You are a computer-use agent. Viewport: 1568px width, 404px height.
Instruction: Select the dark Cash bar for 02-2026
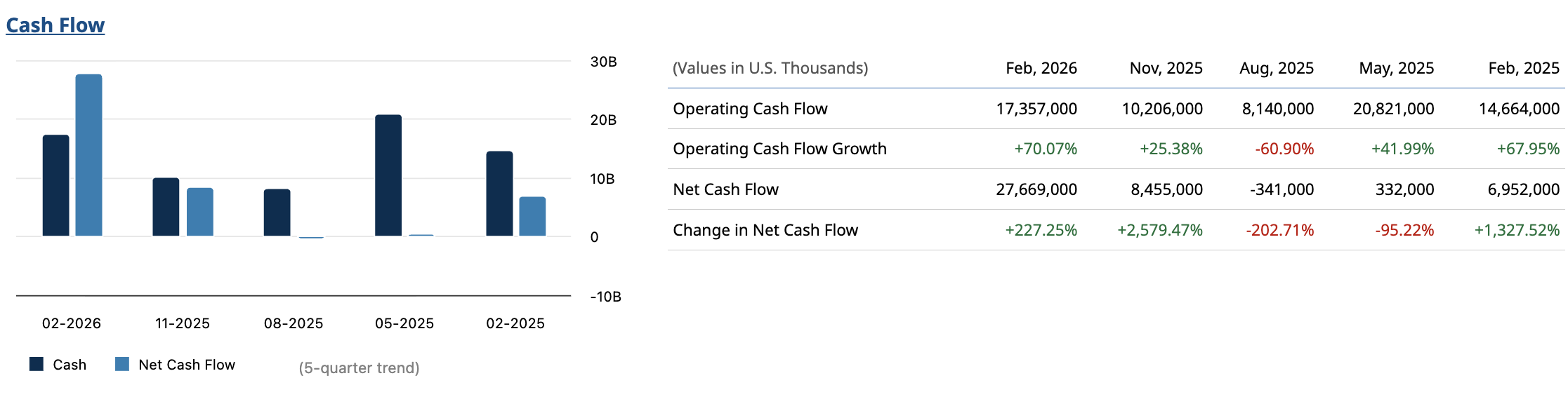tap(56, 185)
